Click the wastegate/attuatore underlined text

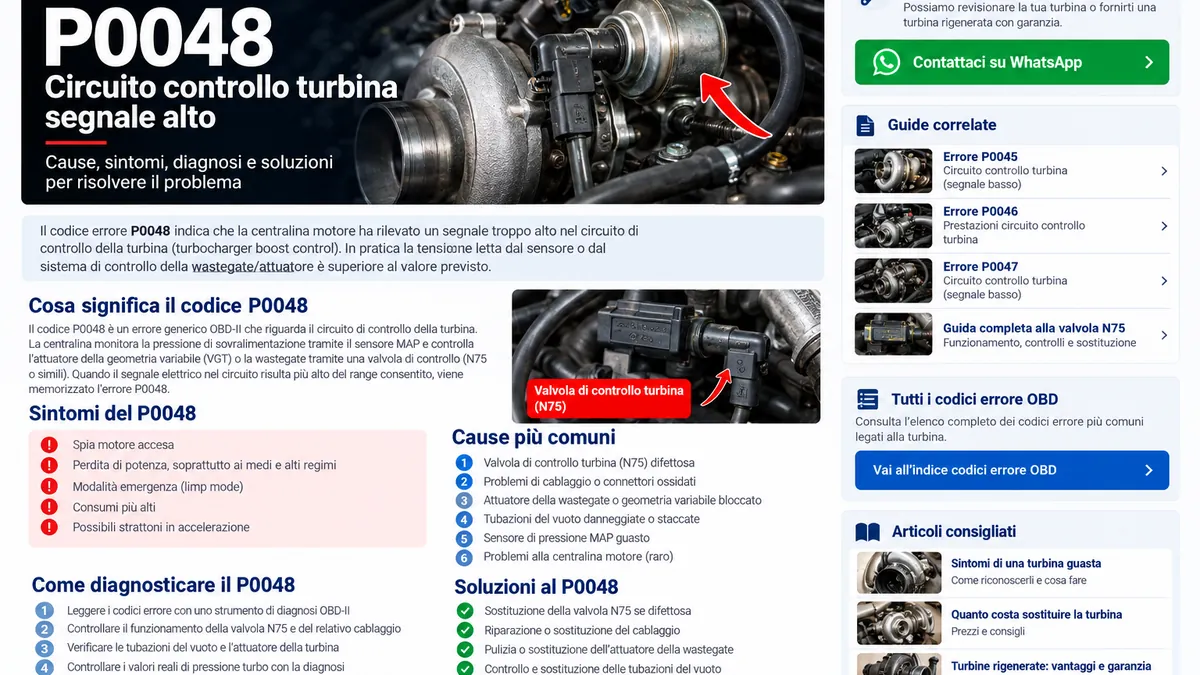(251, 267)
